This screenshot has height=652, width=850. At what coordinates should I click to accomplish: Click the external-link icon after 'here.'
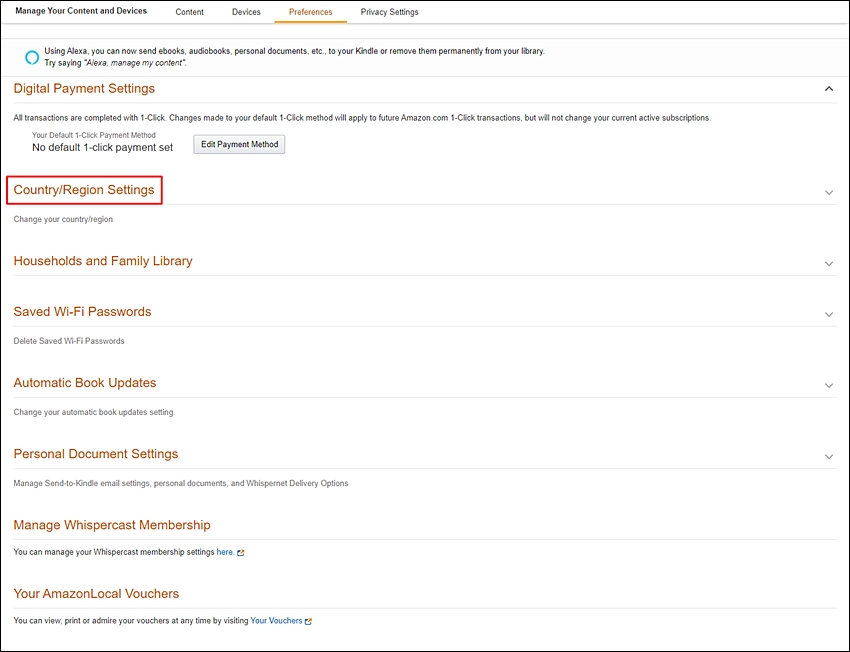click(x=241, y=553)
